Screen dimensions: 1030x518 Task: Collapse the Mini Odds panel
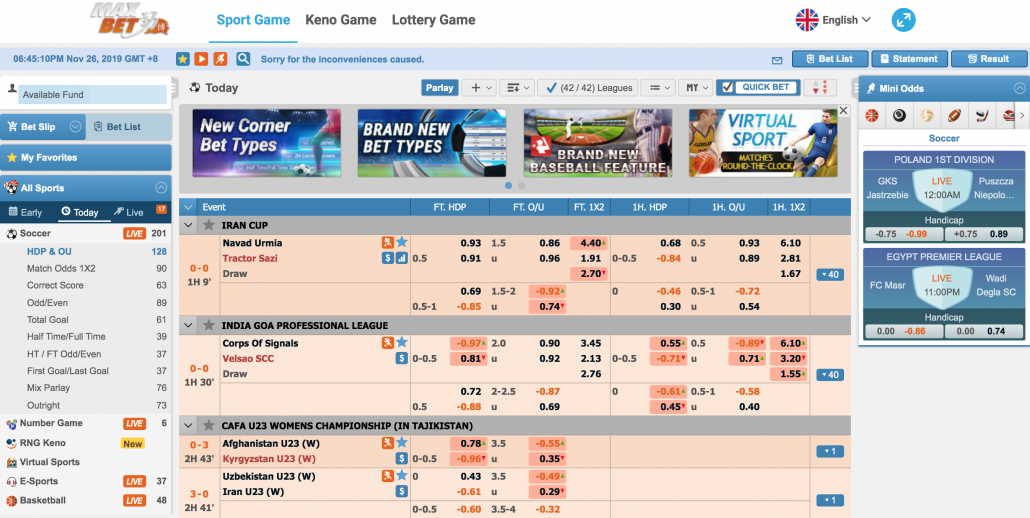(x=1019, y=88)
